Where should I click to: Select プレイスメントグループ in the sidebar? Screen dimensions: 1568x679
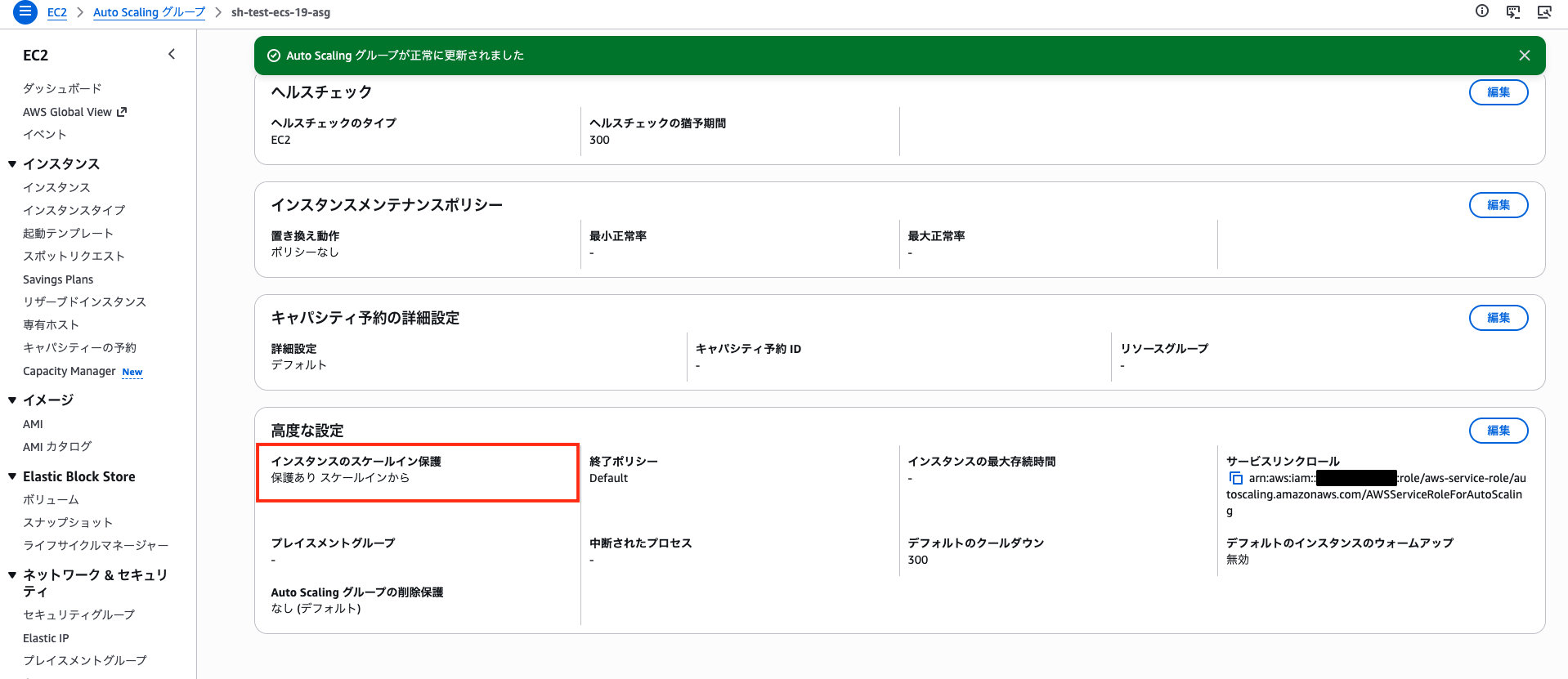tap(85, 660)
